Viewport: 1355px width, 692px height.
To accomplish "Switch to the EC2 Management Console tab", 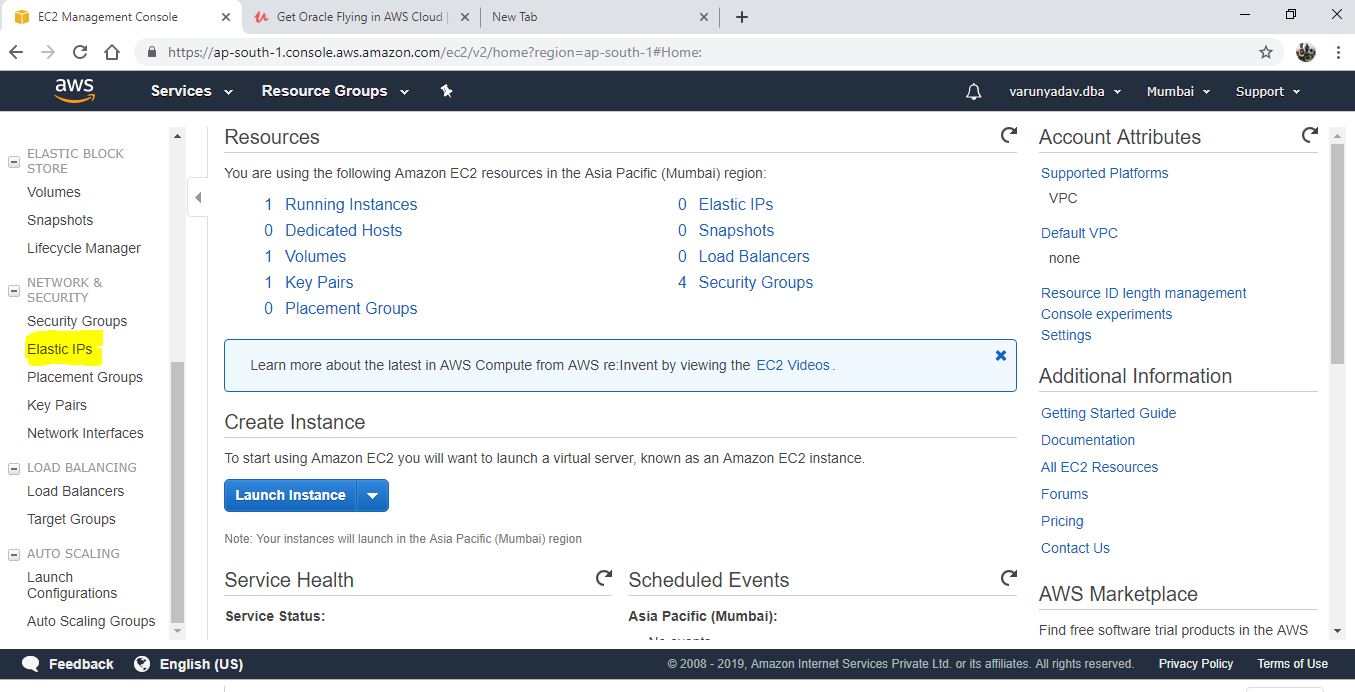I will point(119,17).
